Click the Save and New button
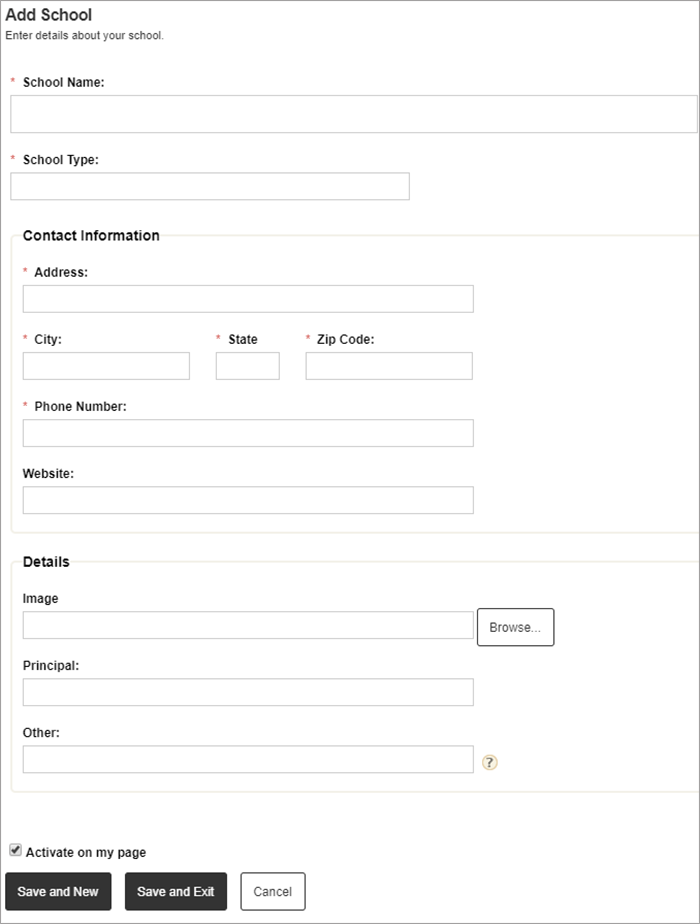 coord(58,891)
